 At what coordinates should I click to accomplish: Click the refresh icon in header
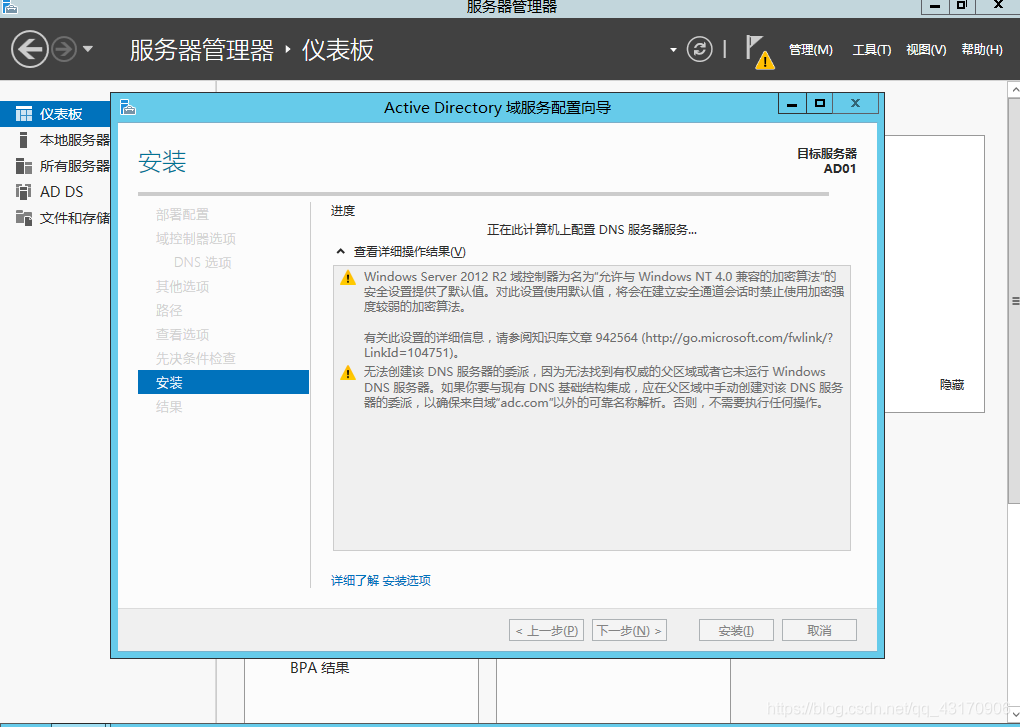(700, 49)
